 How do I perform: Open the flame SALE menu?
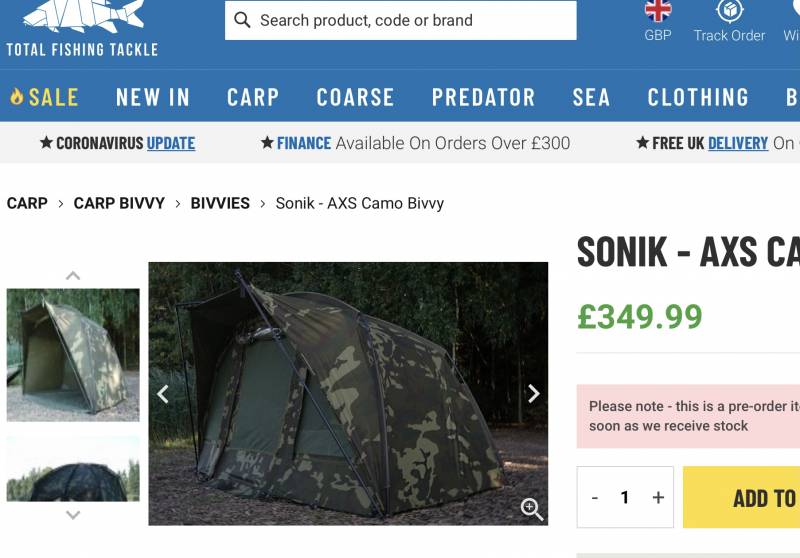[x=44, y=97]
